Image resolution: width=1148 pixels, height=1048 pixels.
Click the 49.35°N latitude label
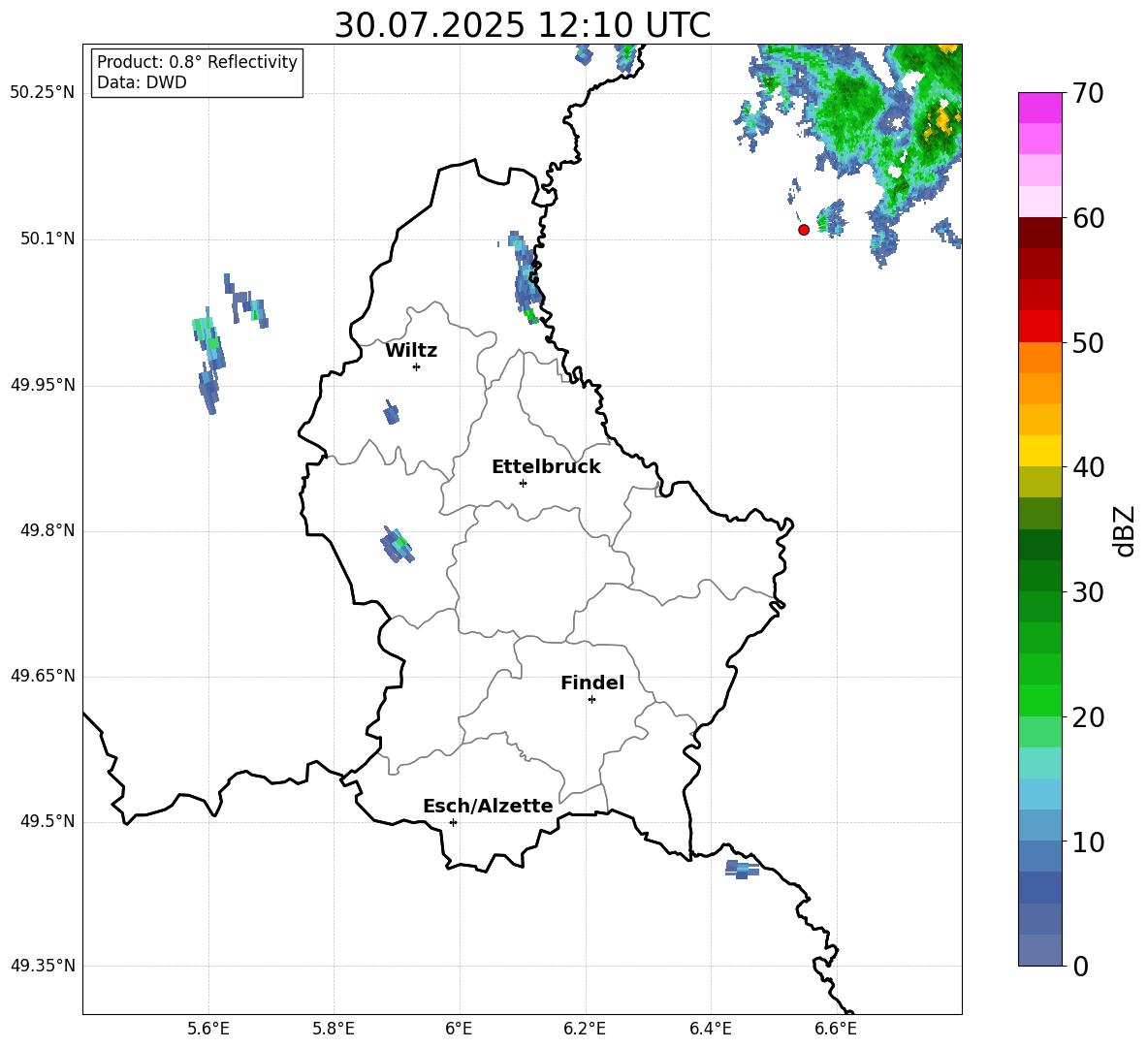(43, 966)
